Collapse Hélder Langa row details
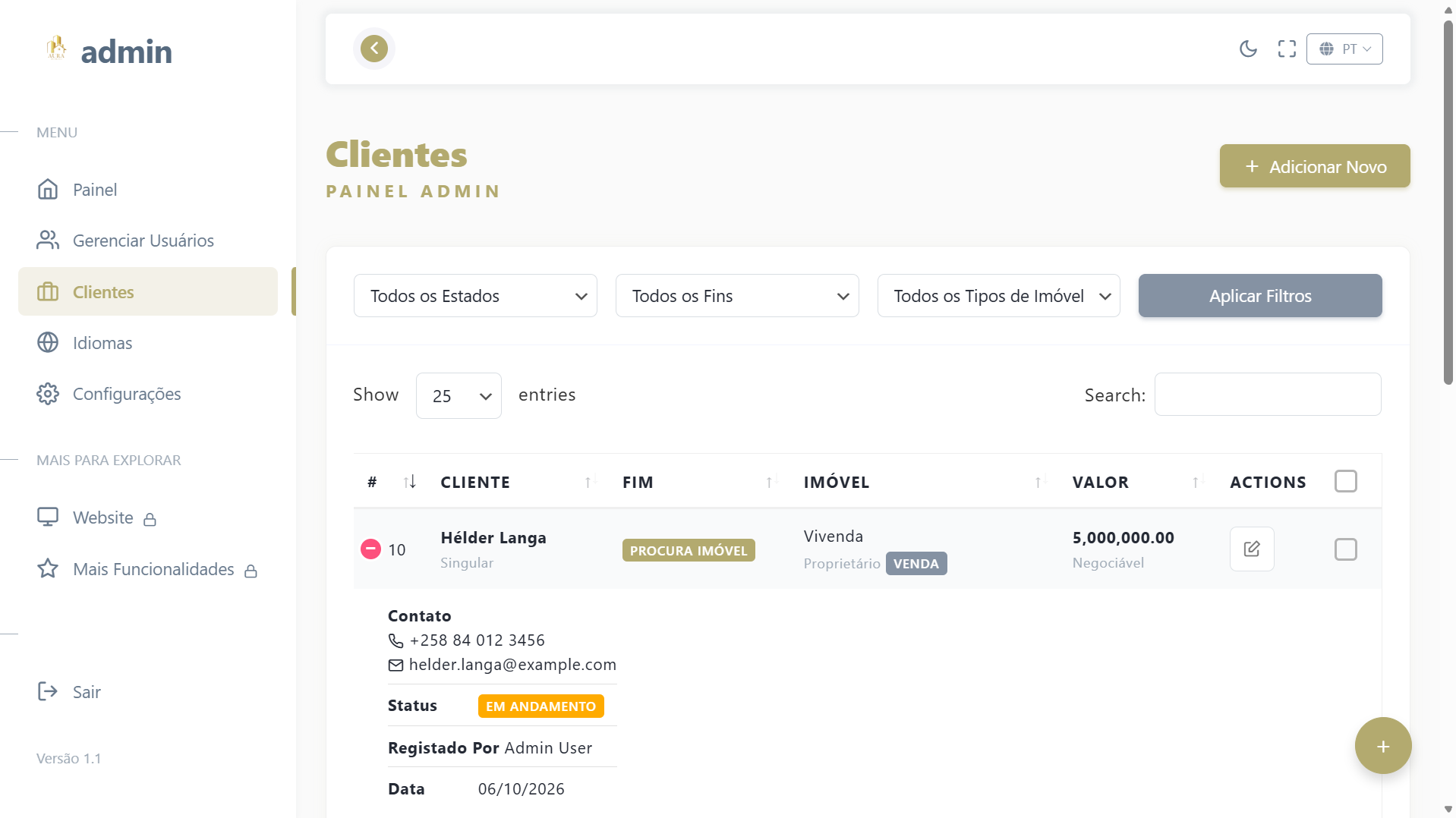The width and height of the screenshot is (1456, 818). pyautogui.click(x=370, y=549)
